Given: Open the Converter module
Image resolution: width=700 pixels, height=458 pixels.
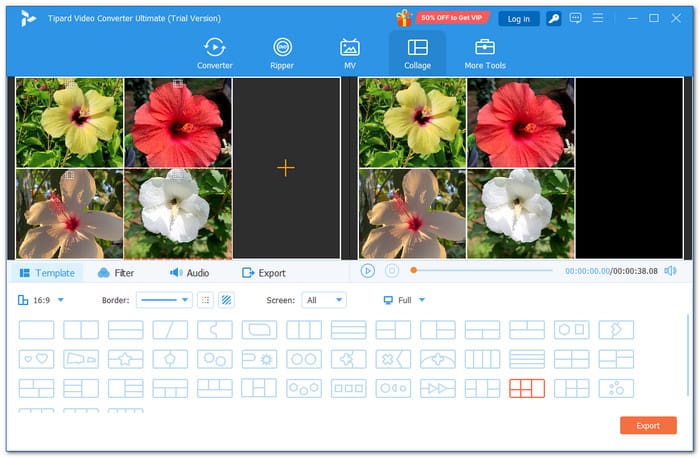Looking at the screenshot, I should click(215, 54).
